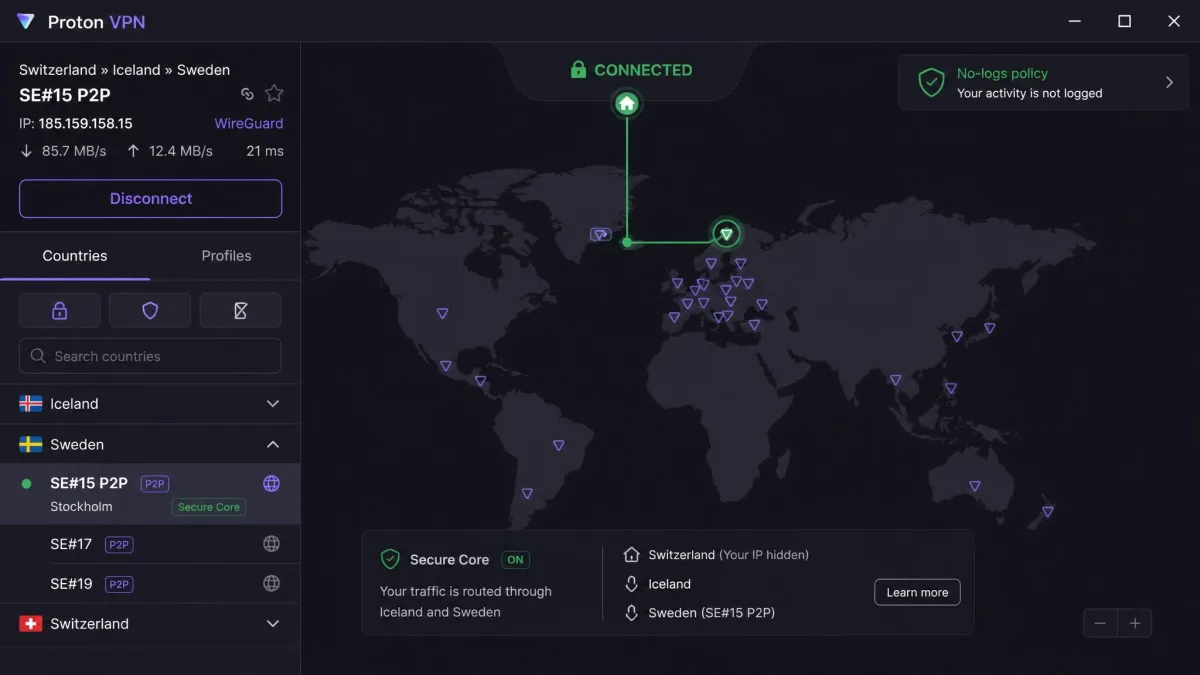Expand the Iceland server list
The height and width of the screenshot is (675, 1200).
(272, 404)
